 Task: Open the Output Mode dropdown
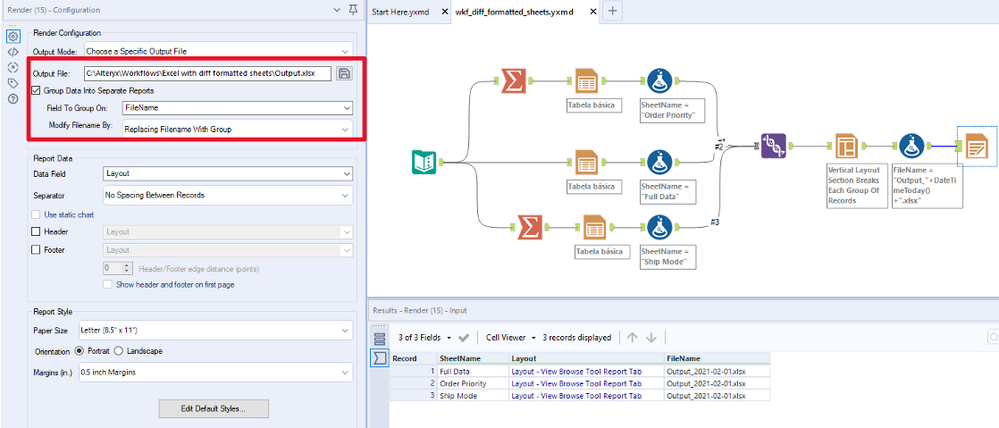point(219,50)
